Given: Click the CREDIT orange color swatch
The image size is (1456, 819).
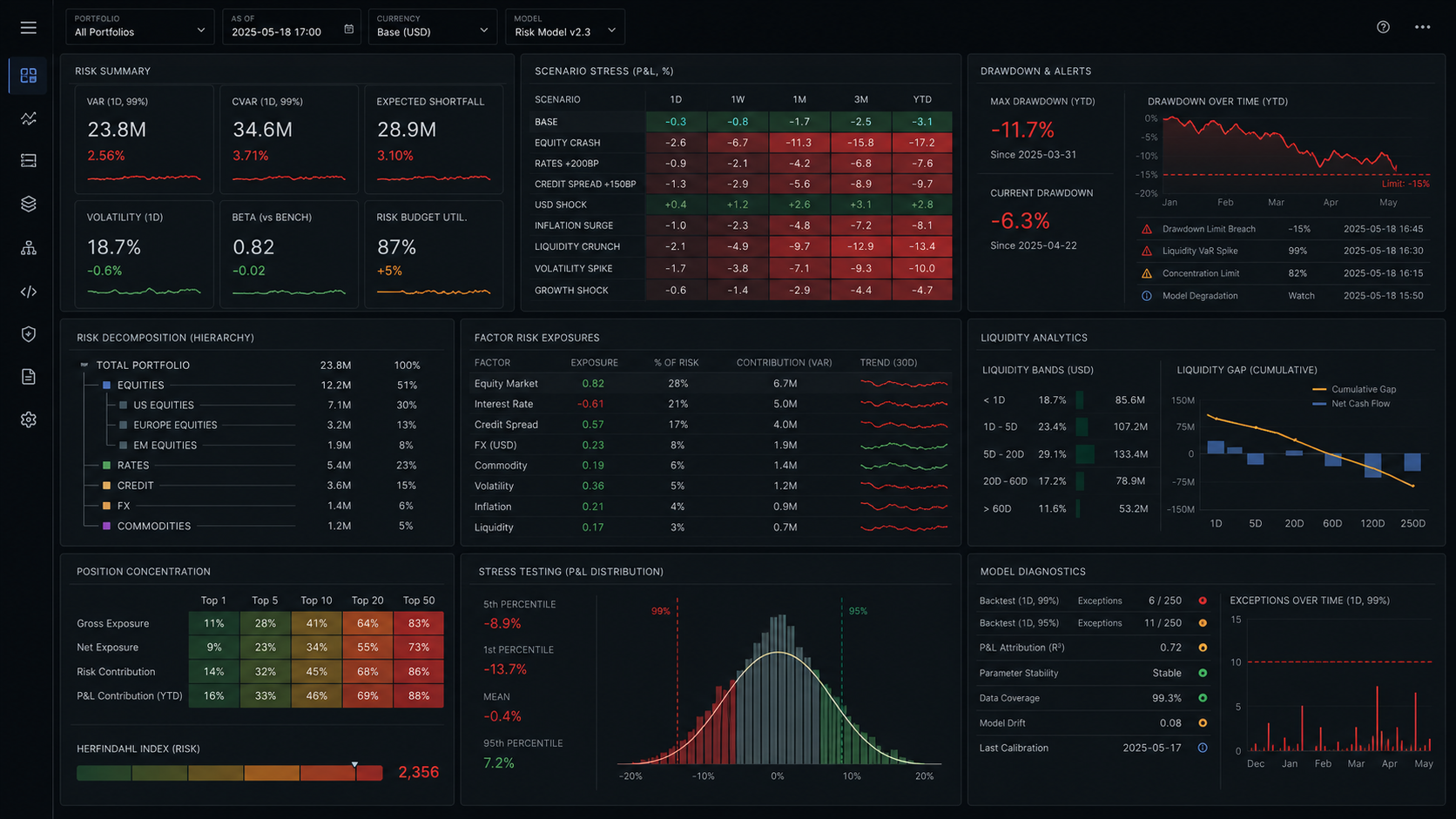Looking at the screenshot, I should click(106, 486).
